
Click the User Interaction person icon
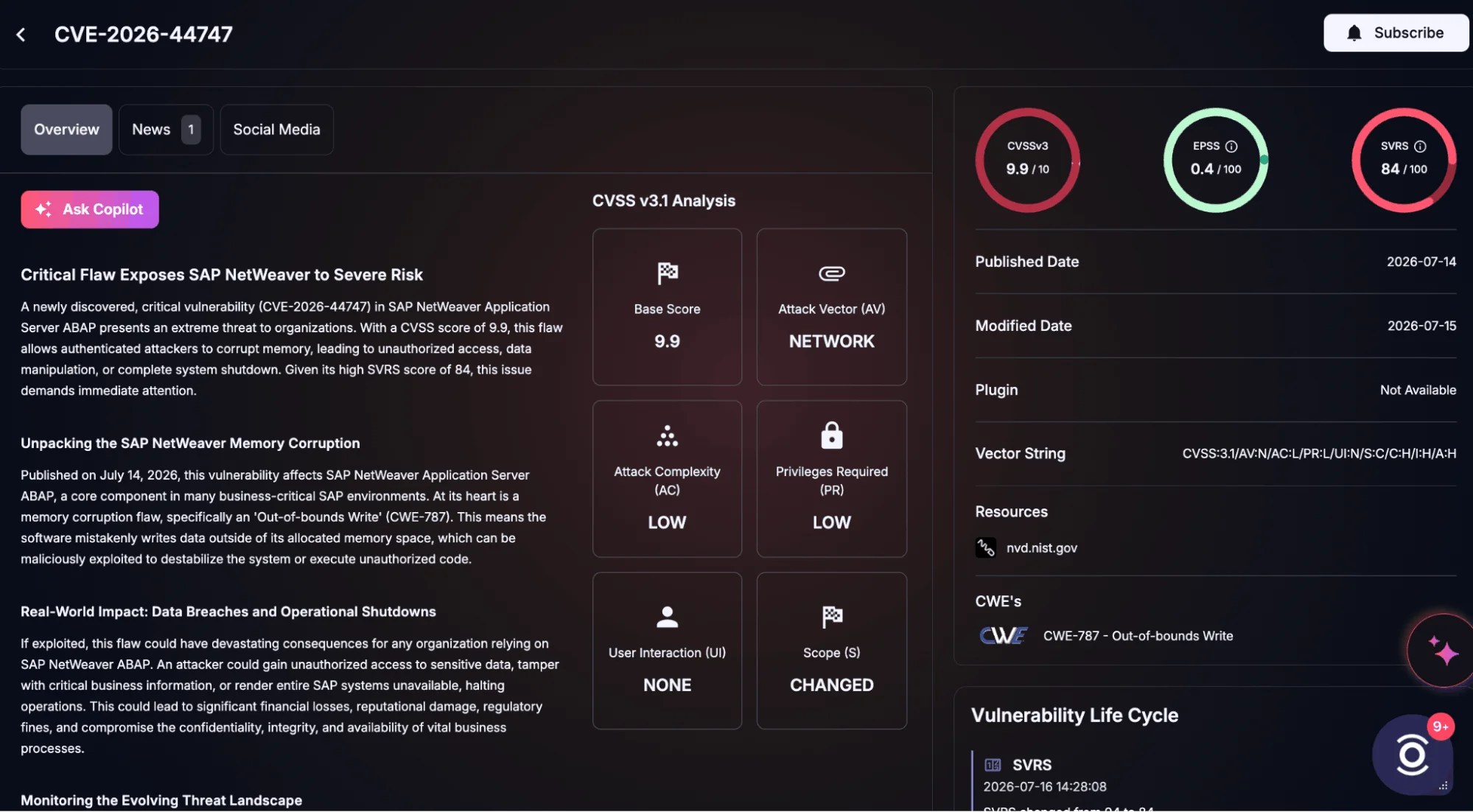(x=667, y=617)
